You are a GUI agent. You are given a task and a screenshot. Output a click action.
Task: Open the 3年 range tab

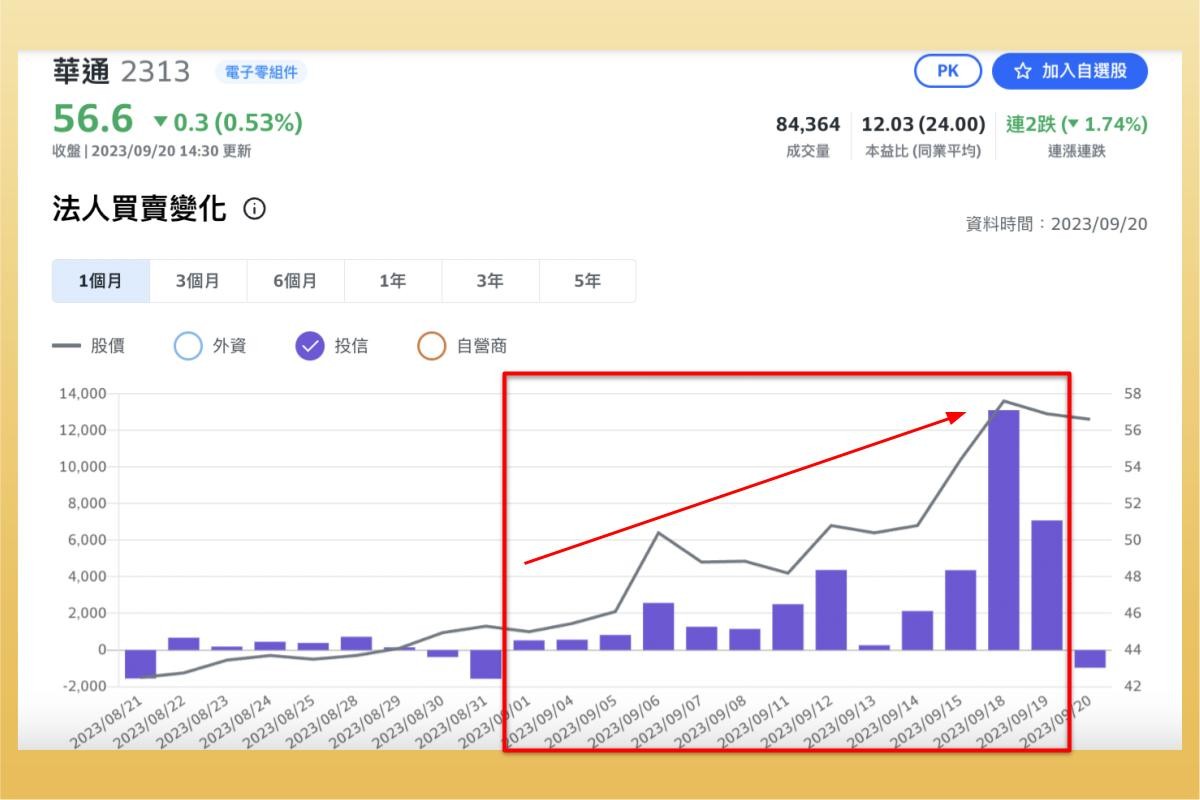click(x=490, y=281)
